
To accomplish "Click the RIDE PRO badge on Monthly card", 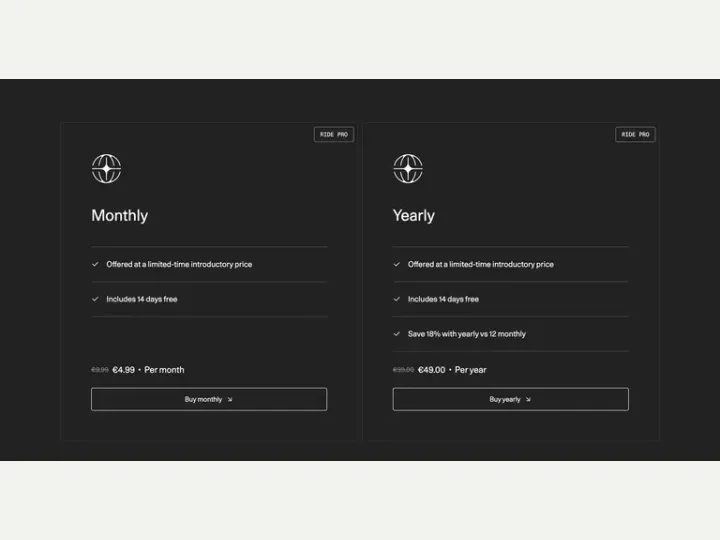I will coord(334,135).
